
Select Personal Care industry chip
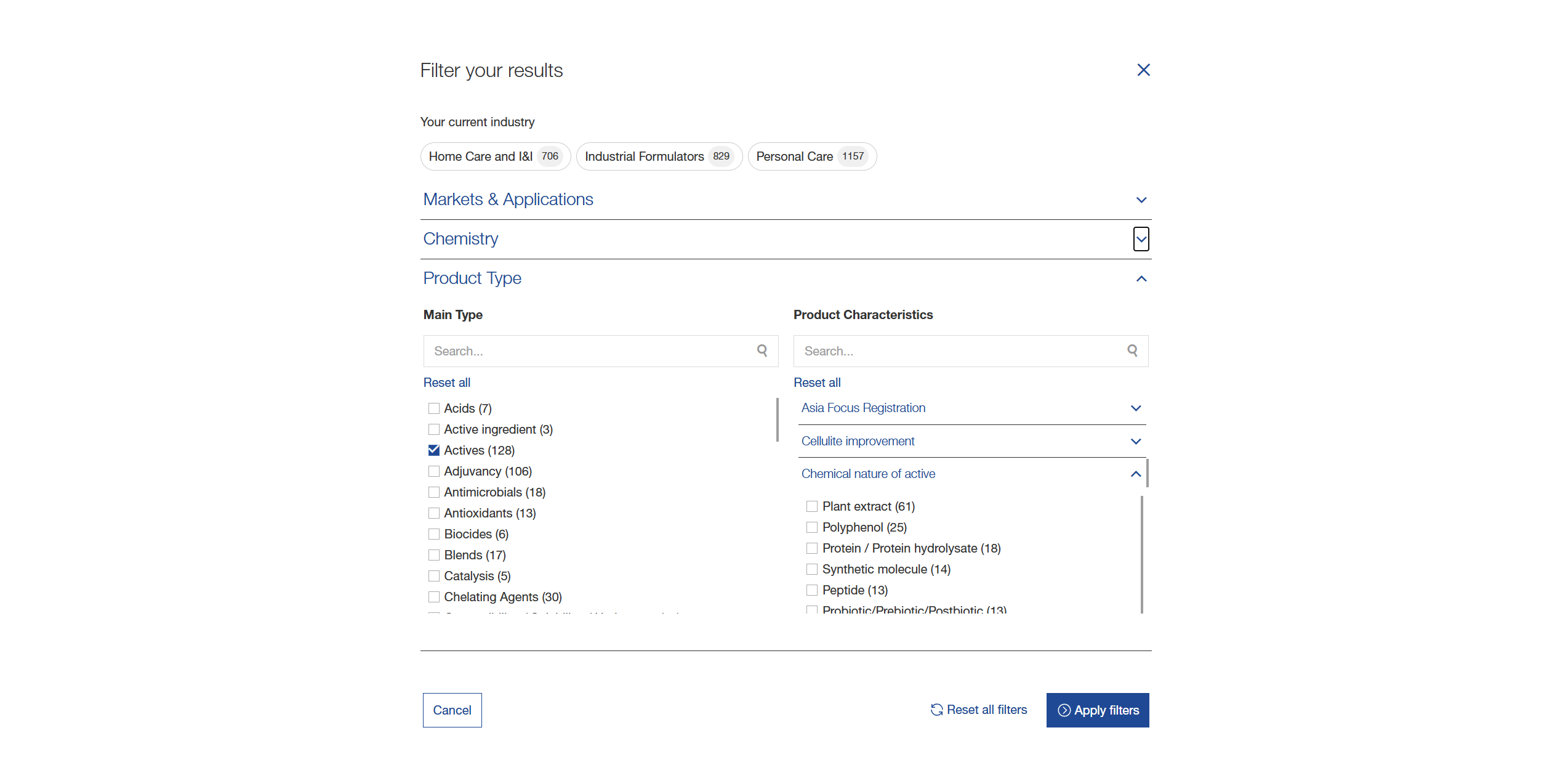811,156
